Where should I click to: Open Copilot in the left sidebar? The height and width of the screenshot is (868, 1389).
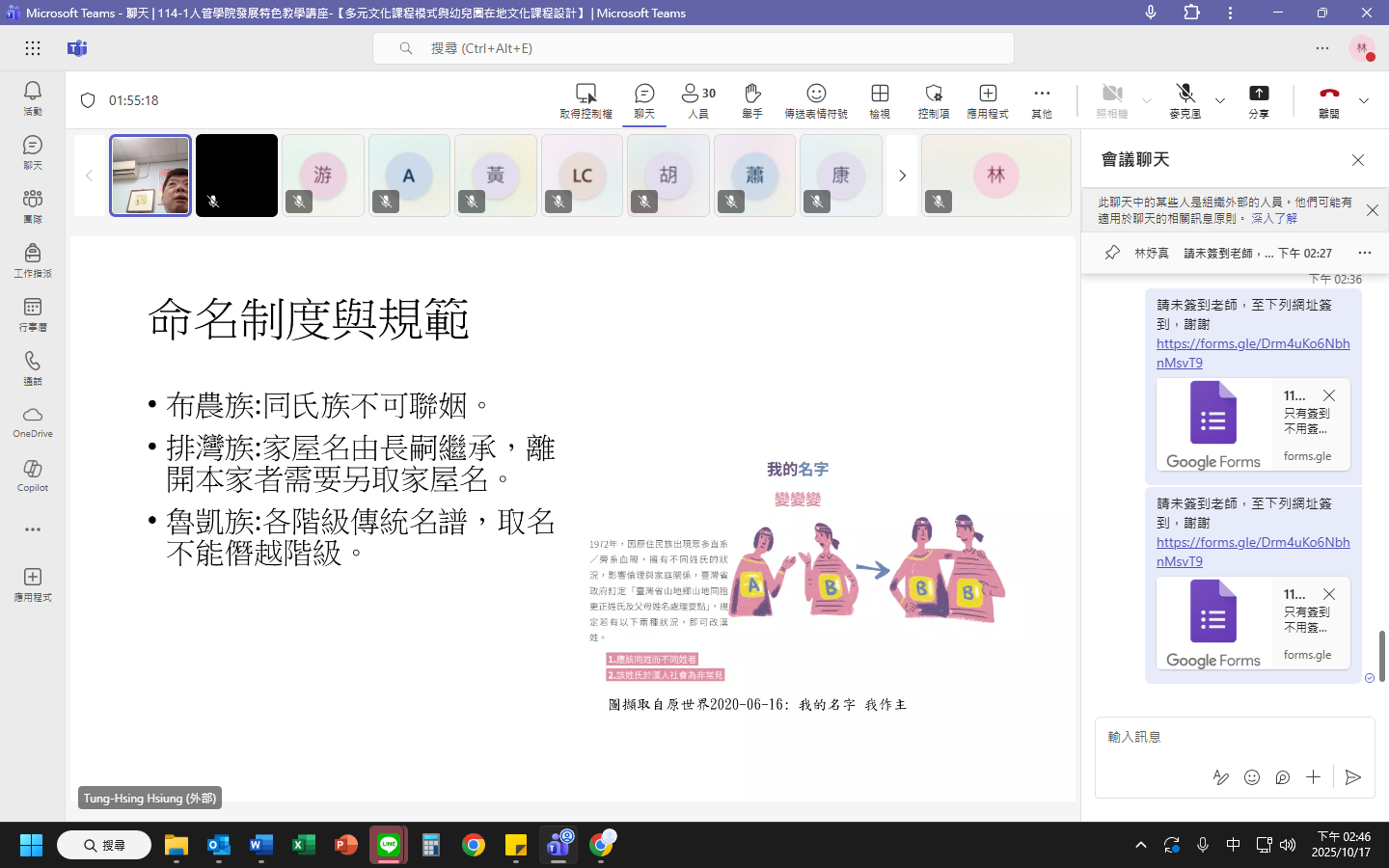tap(33, 475)
